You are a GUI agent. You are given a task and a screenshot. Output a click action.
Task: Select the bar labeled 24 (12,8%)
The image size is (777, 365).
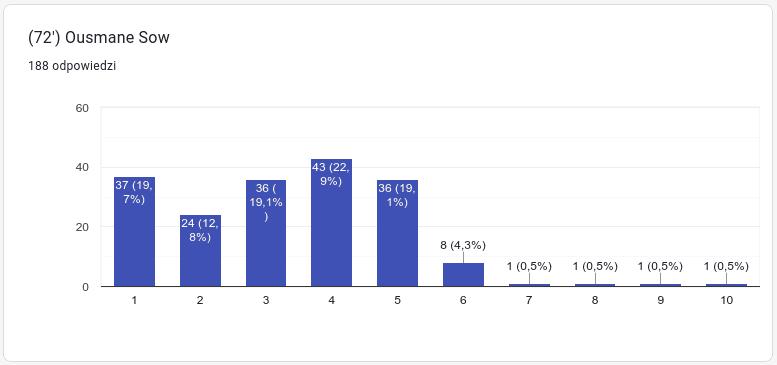(x=200, y=251)
